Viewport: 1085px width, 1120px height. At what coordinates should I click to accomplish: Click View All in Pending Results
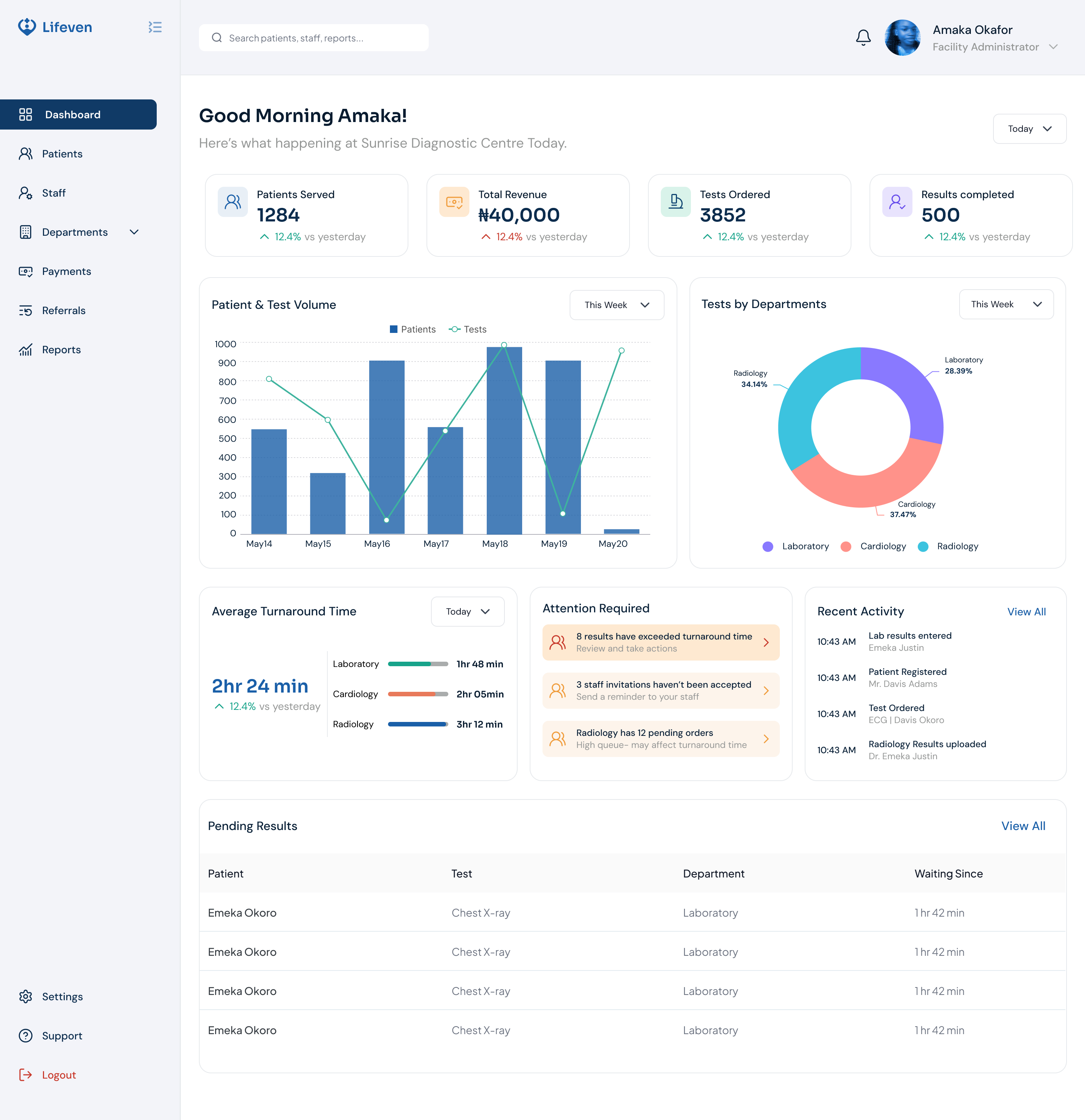click(1023, 826)
